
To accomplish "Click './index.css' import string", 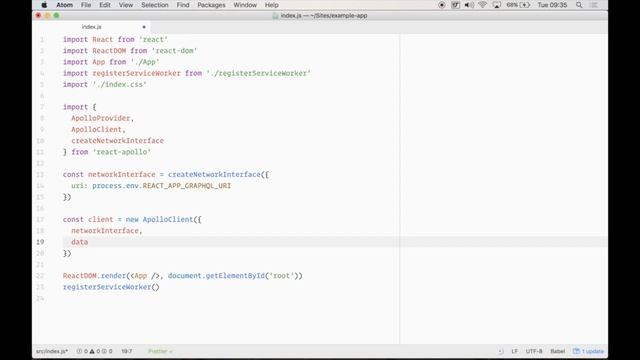I will 120,84.
